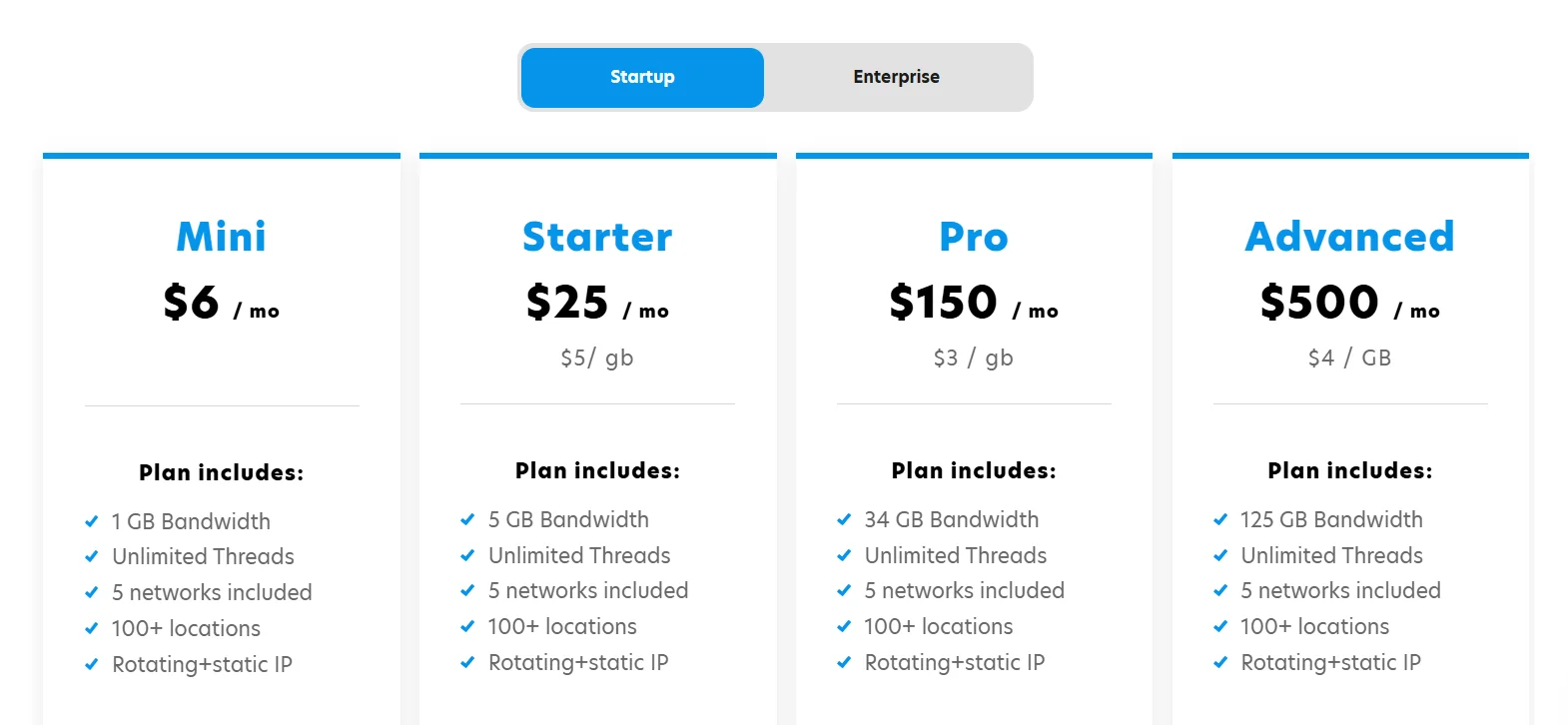The height and width of the screenshot is (725, 1568).
Task: Switch to the Enterprise pricing tab
Action: click(896, 77)
